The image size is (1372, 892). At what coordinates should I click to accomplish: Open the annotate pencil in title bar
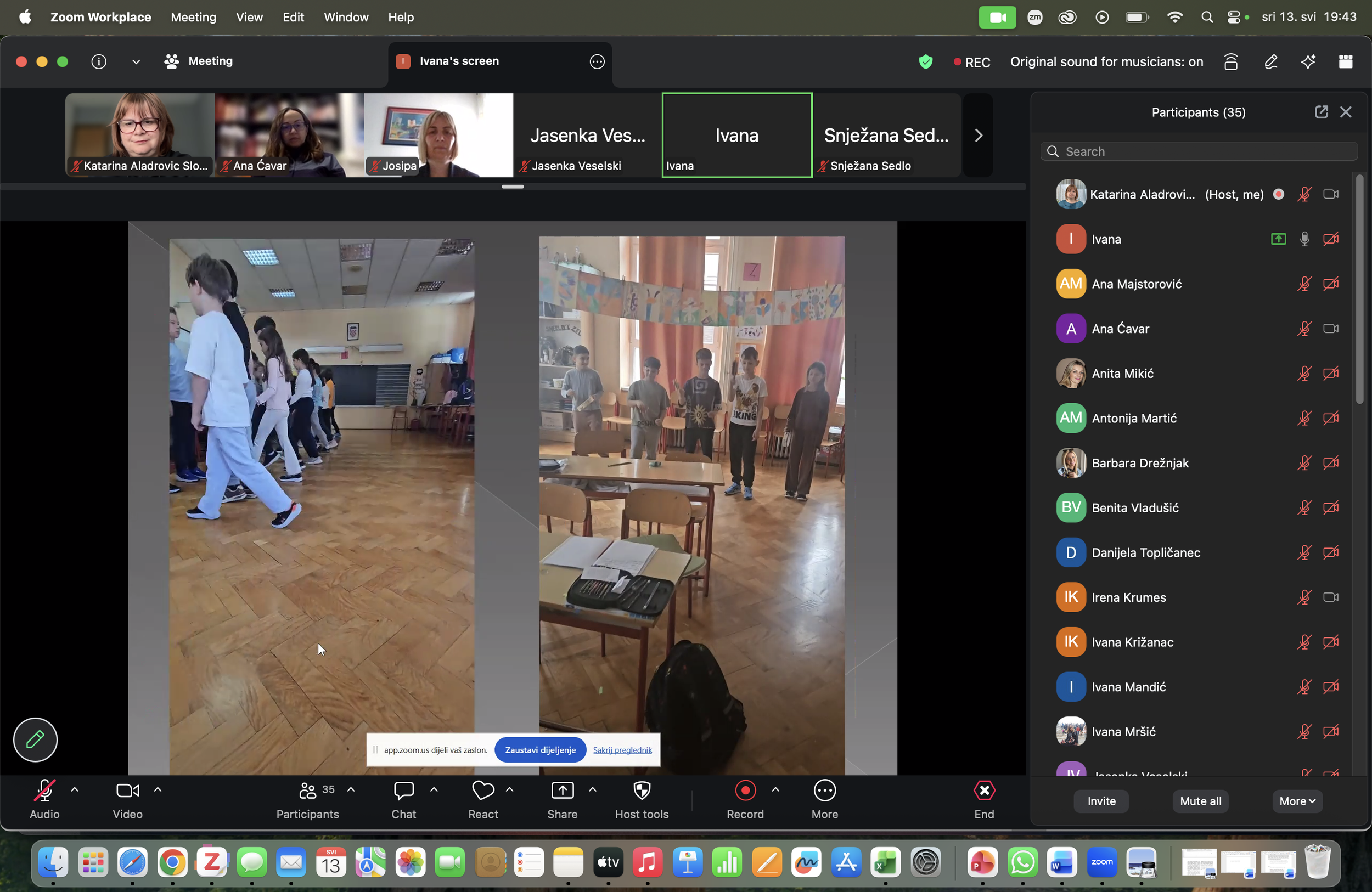click(x=1270, y=61)
